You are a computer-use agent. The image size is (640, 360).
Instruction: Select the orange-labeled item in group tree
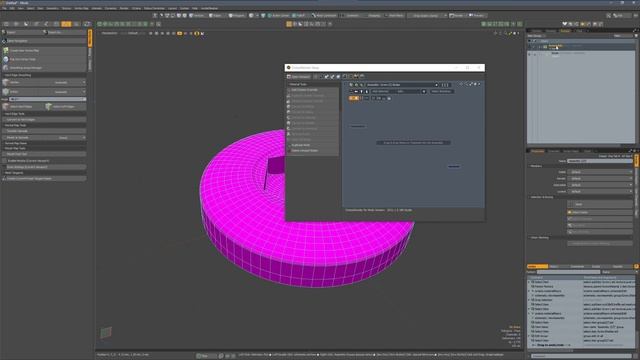(x=556, y=46)
